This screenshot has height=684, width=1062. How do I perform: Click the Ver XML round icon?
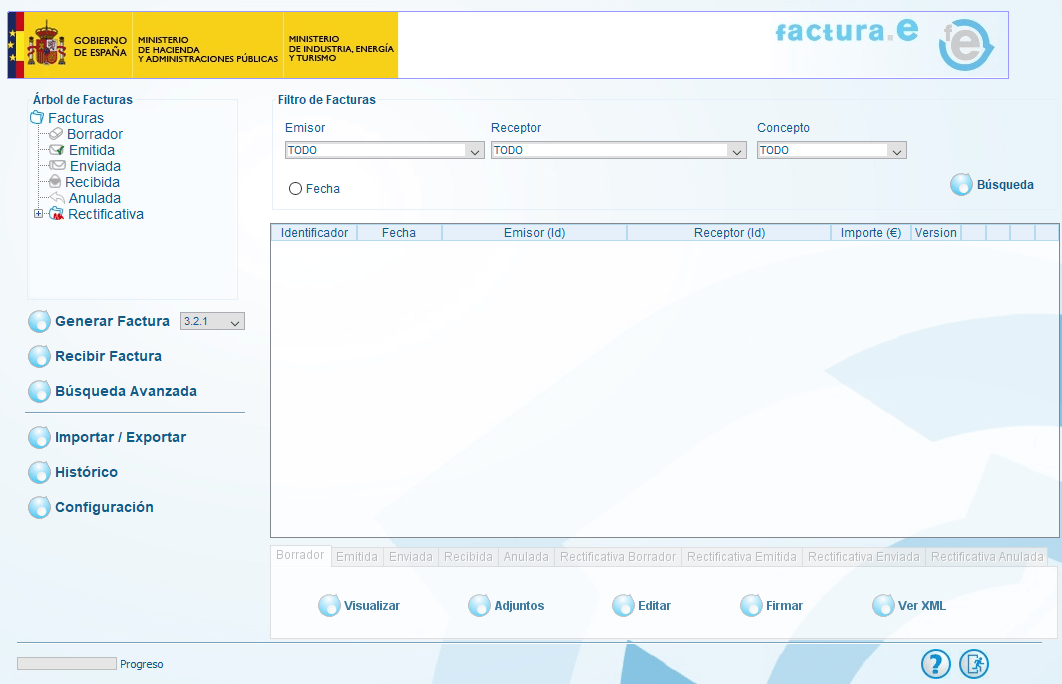pos(883,605)
